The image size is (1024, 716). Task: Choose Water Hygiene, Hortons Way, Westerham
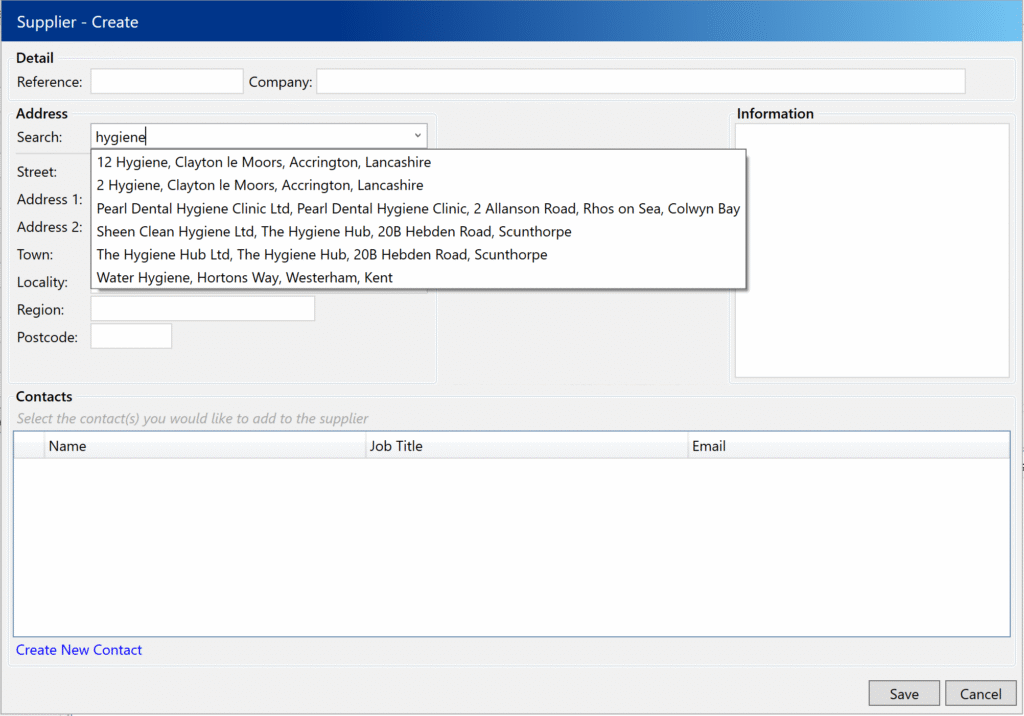point(245,277)
